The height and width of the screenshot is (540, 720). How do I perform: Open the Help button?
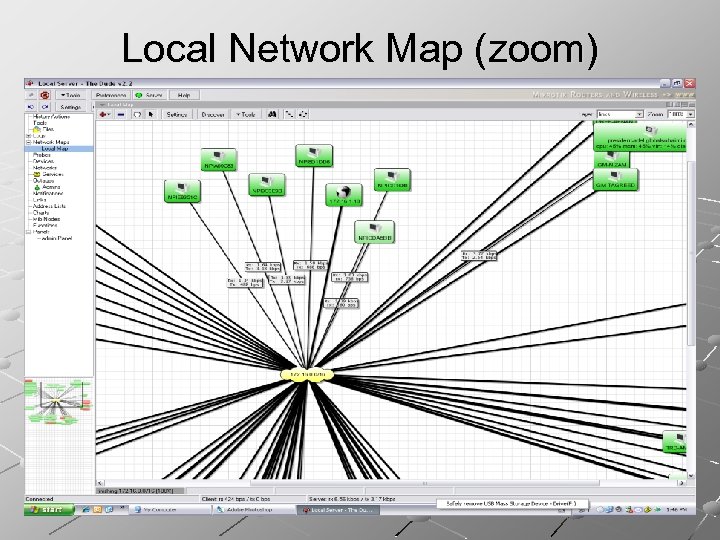click(x=184, y=95)
